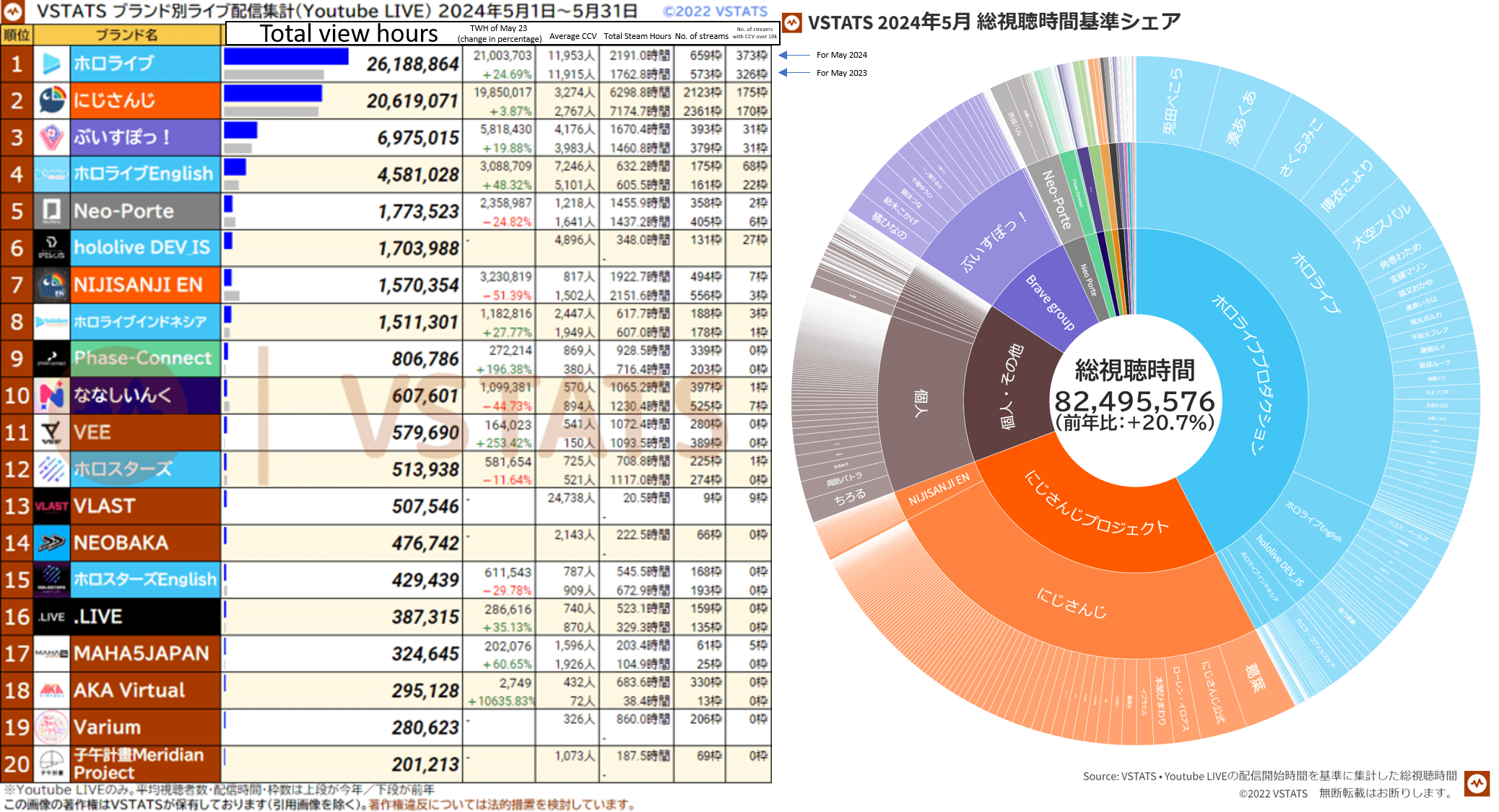Screen dimensions: 1499x812
Task: Click the value 20,619,071 in the table
Action: 412,101
